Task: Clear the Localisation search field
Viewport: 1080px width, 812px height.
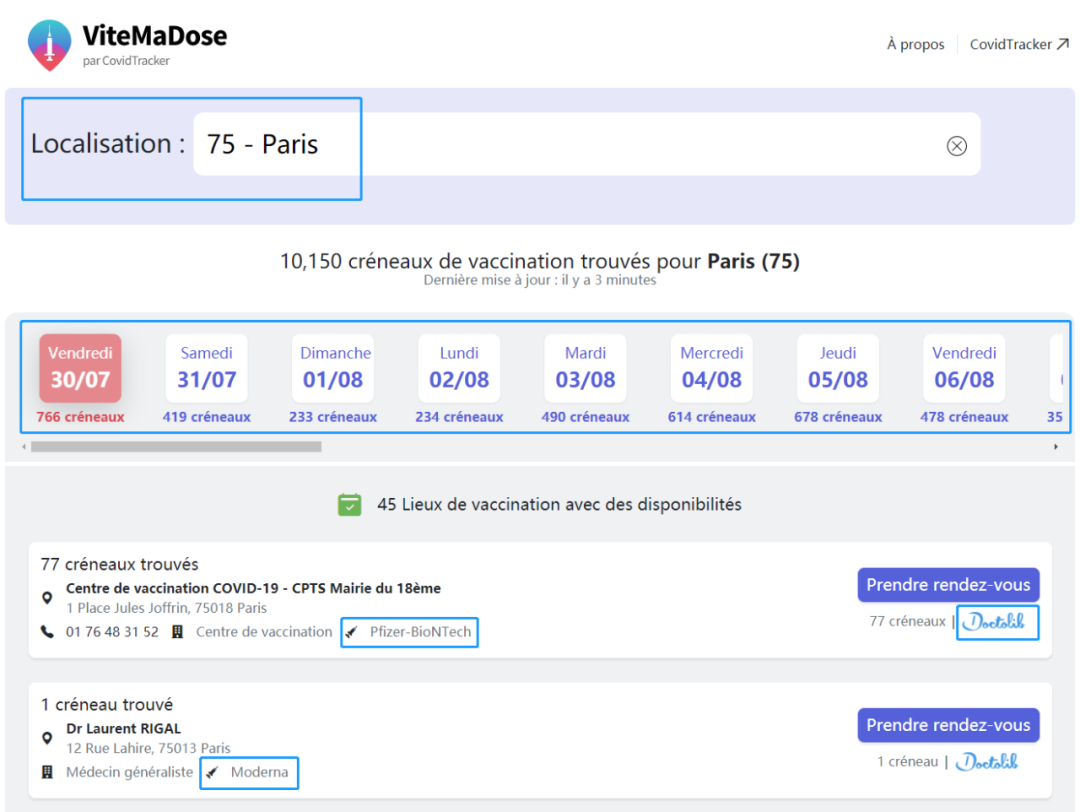Action: click(956, 146)
